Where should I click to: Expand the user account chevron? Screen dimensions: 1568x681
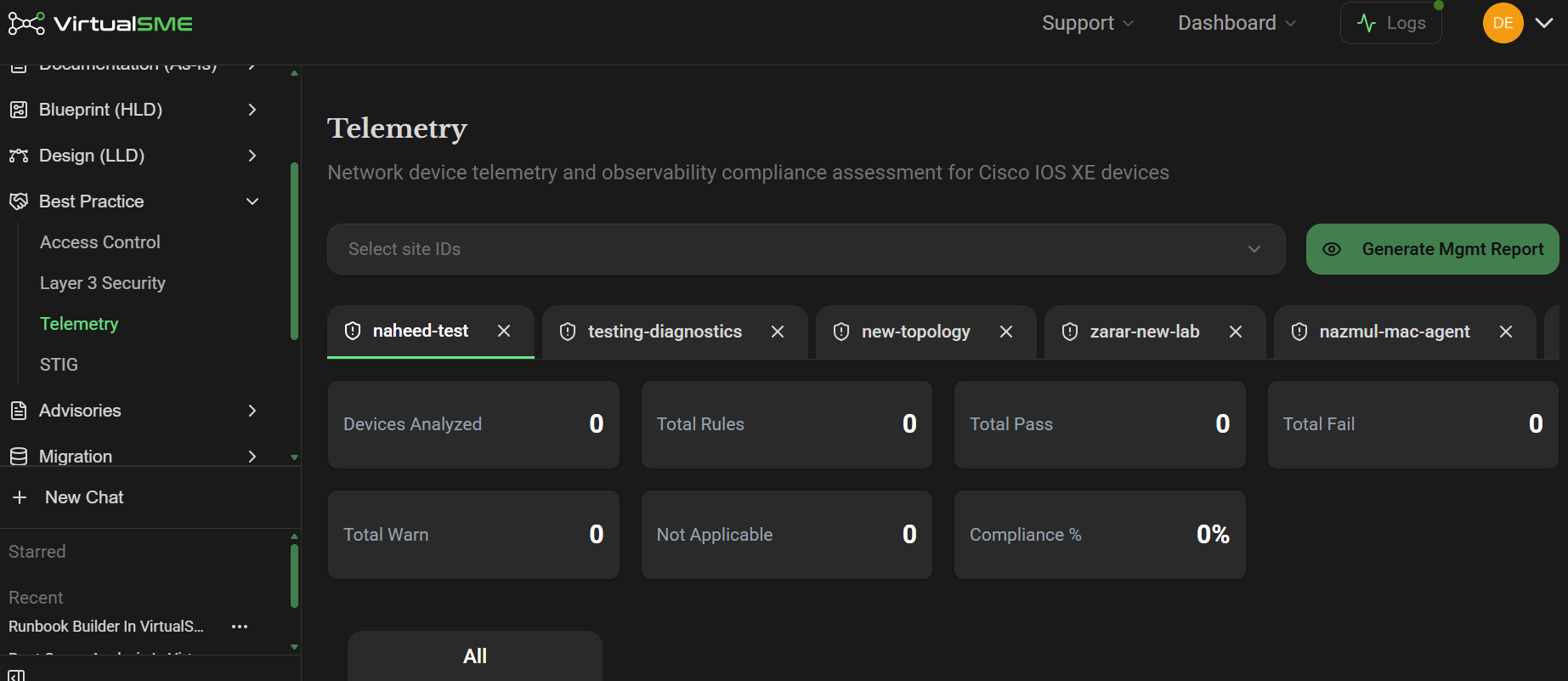coord(1544,23)
